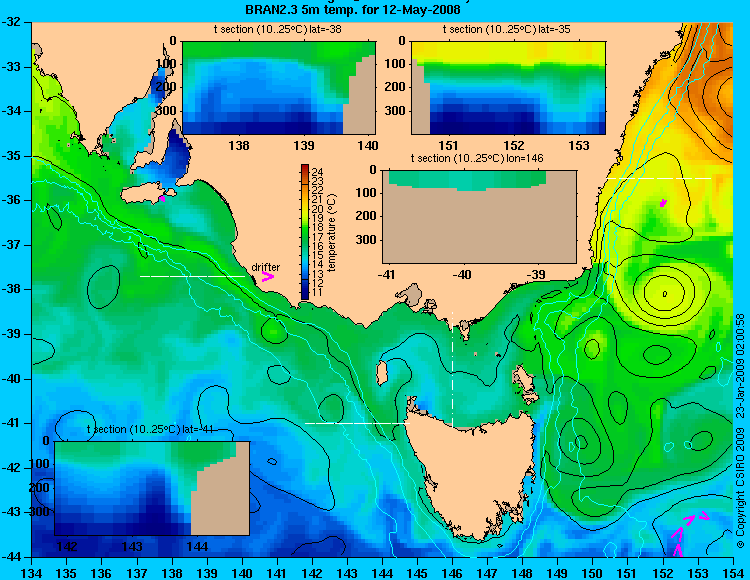Click King Island in Bass Strait

382,373
